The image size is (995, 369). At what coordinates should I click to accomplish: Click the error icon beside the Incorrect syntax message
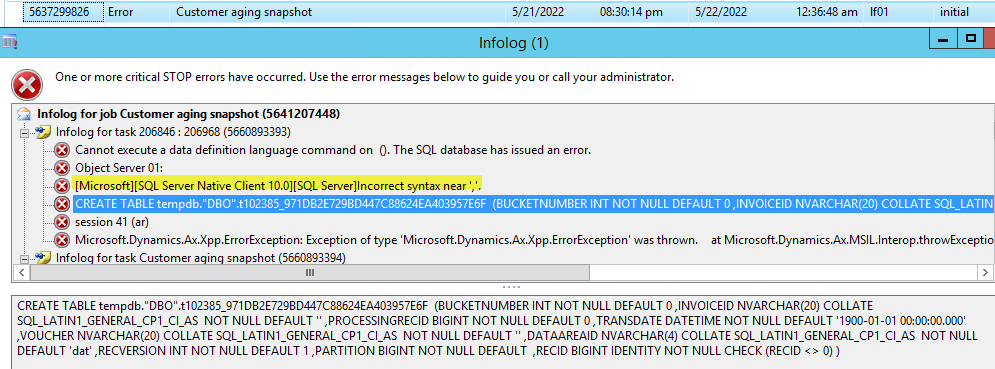click(x=62, y=185)
